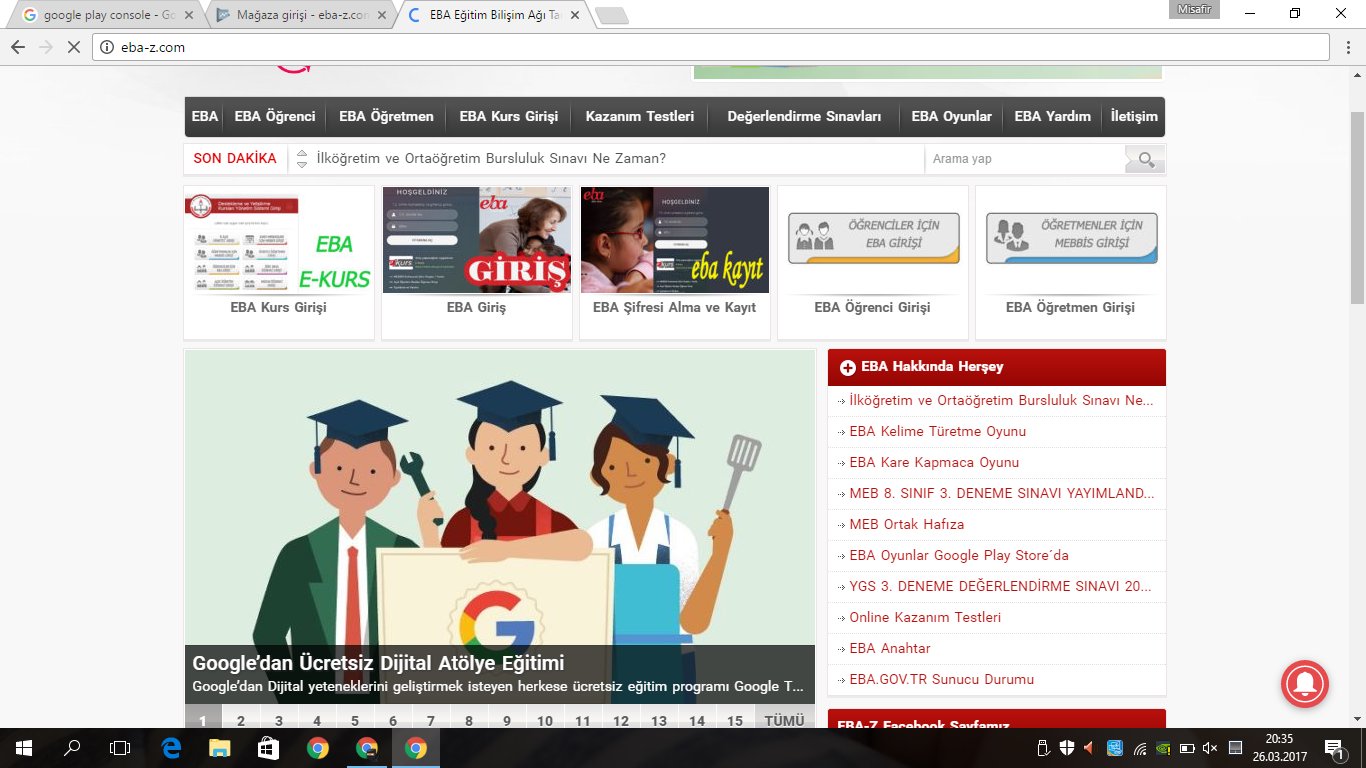Open Değerlendirme Sınavları menu item
The height and width of the screenshot is (768, 1366).
tap(805, 117)
